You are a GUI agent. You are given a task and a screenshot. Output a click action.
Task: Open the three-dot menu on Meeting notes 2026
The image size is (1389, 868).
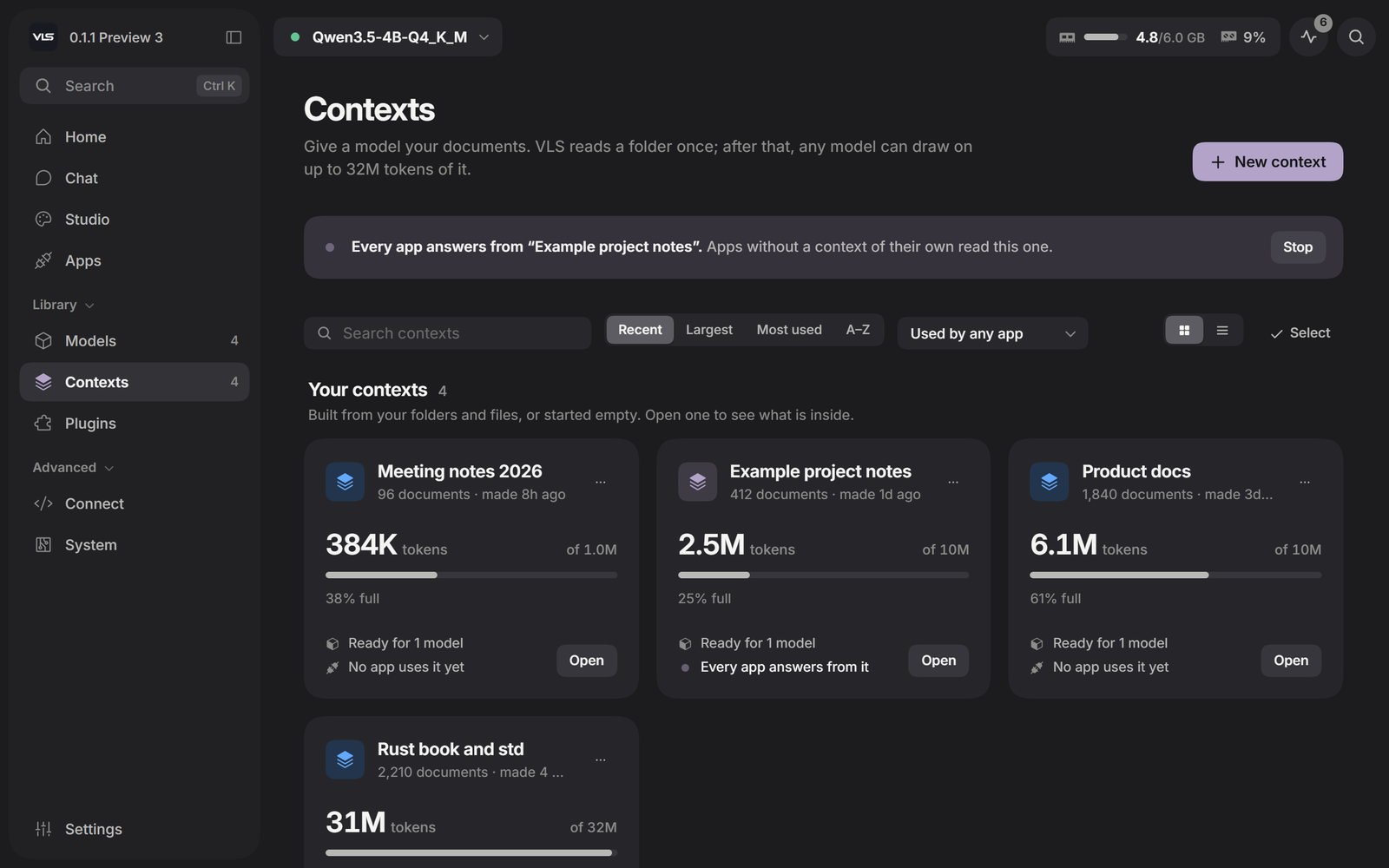tap(601, 482)
